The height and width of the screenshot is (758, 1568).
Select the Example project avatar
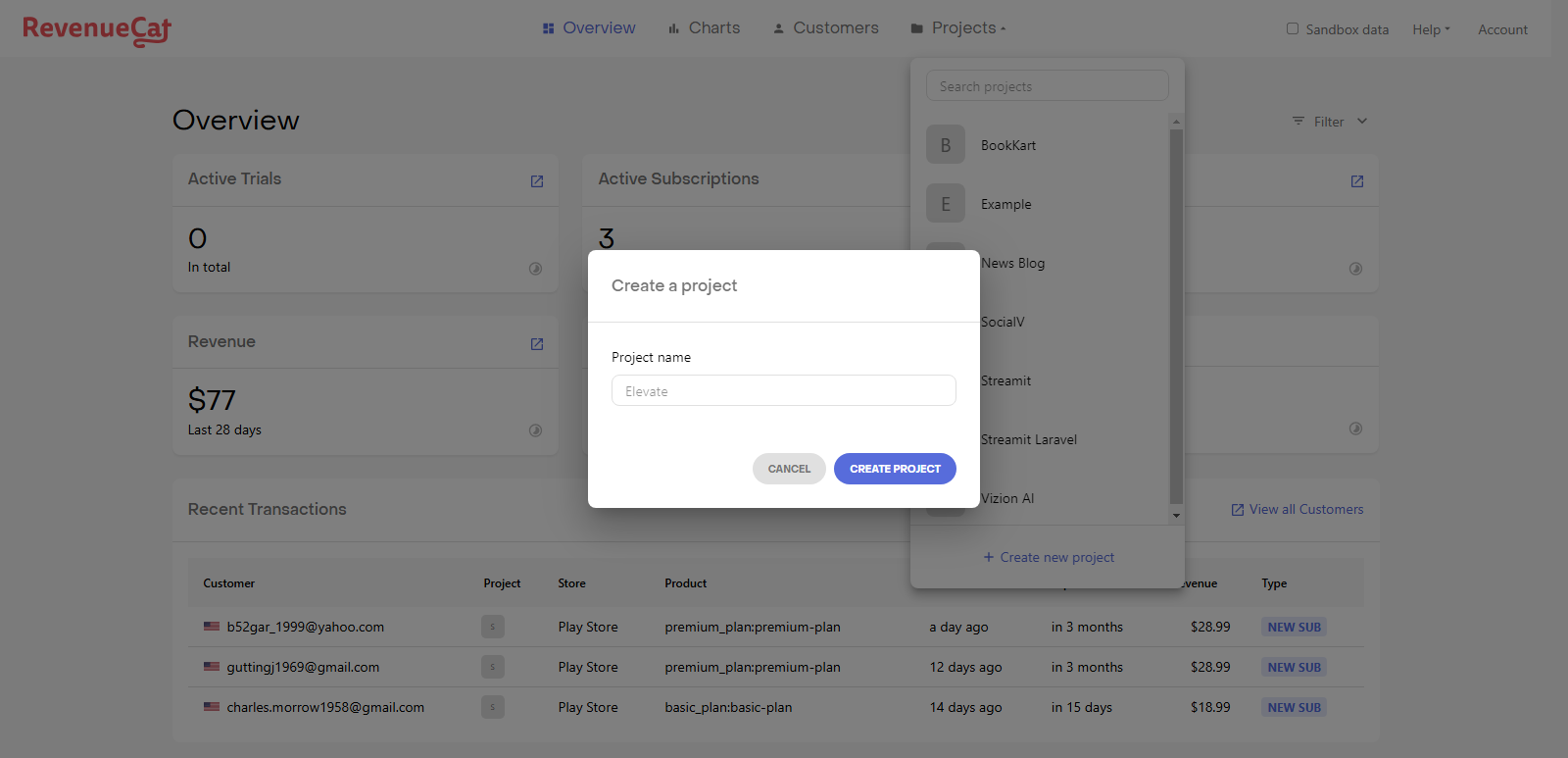click(x=946, y=204)
